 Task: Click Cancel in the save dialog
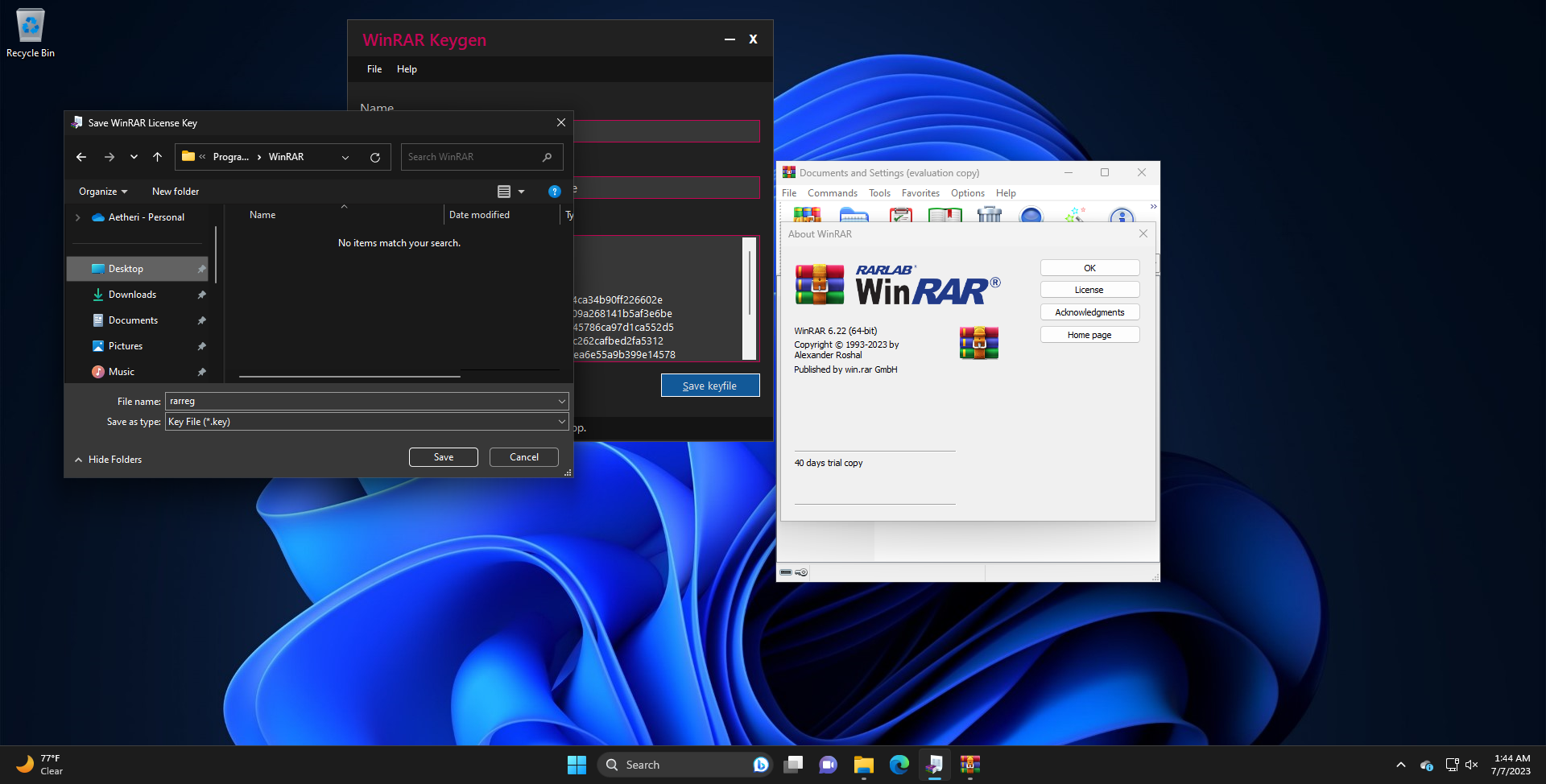(523, 457)
